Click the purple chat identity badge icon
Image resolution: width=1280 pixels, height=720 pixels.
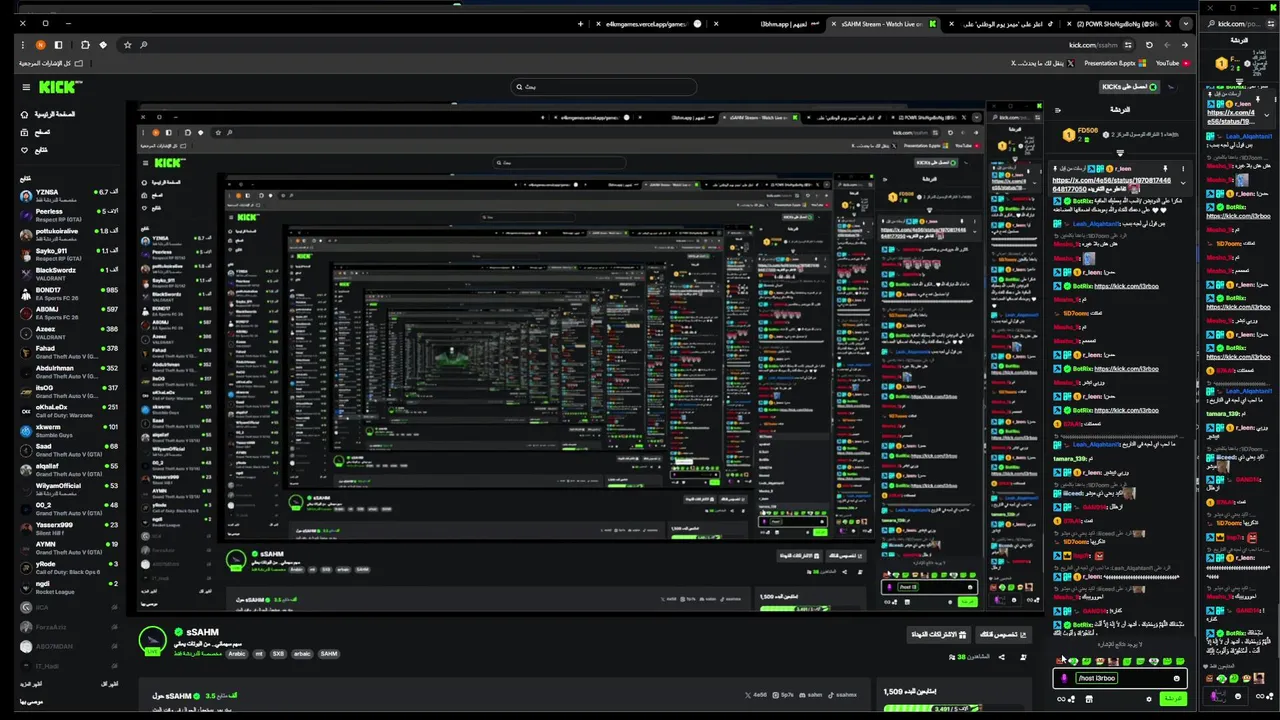pos(1064,678)
